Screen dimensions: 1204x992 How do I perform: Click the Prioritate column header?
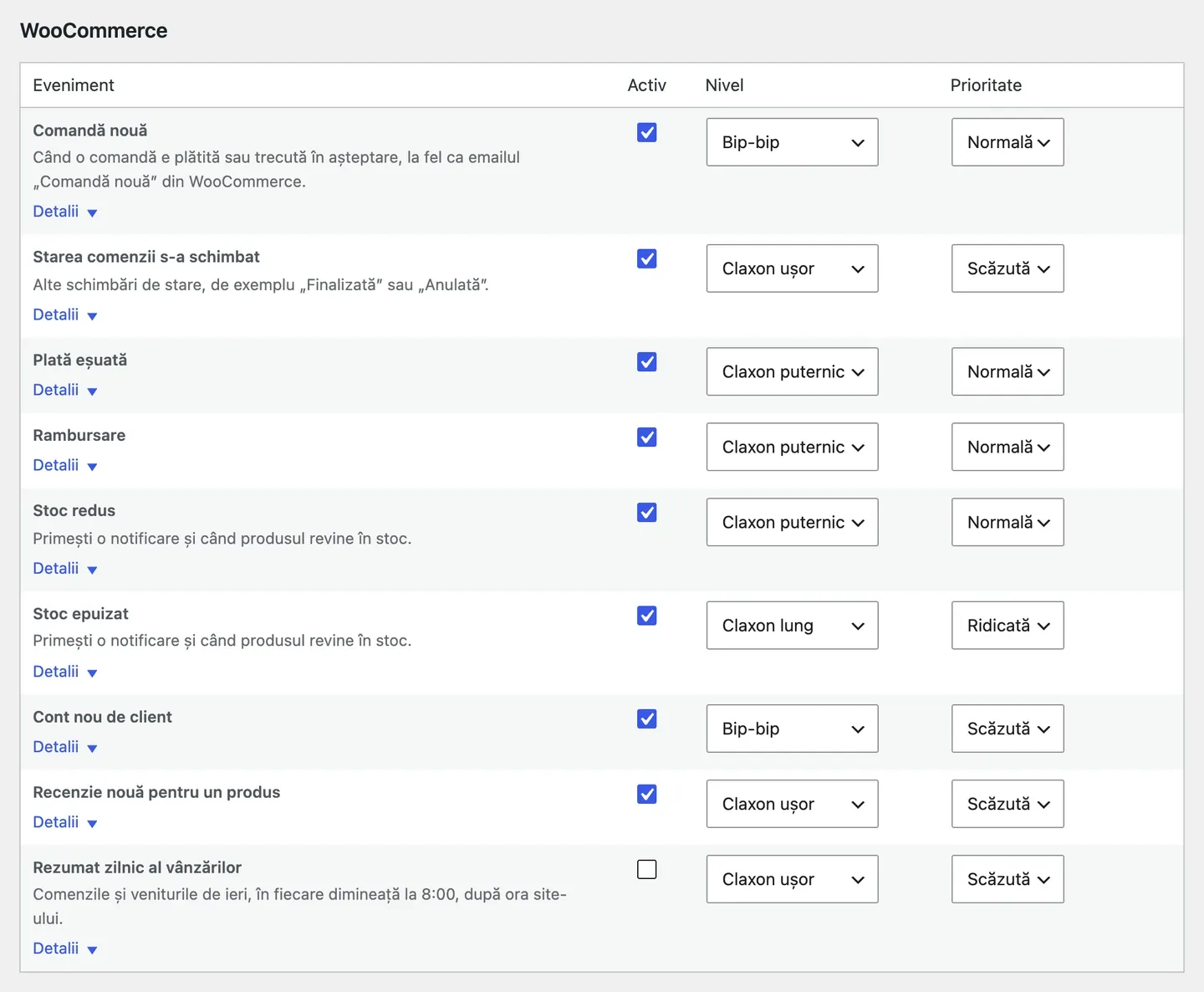[x=986, y=85]
